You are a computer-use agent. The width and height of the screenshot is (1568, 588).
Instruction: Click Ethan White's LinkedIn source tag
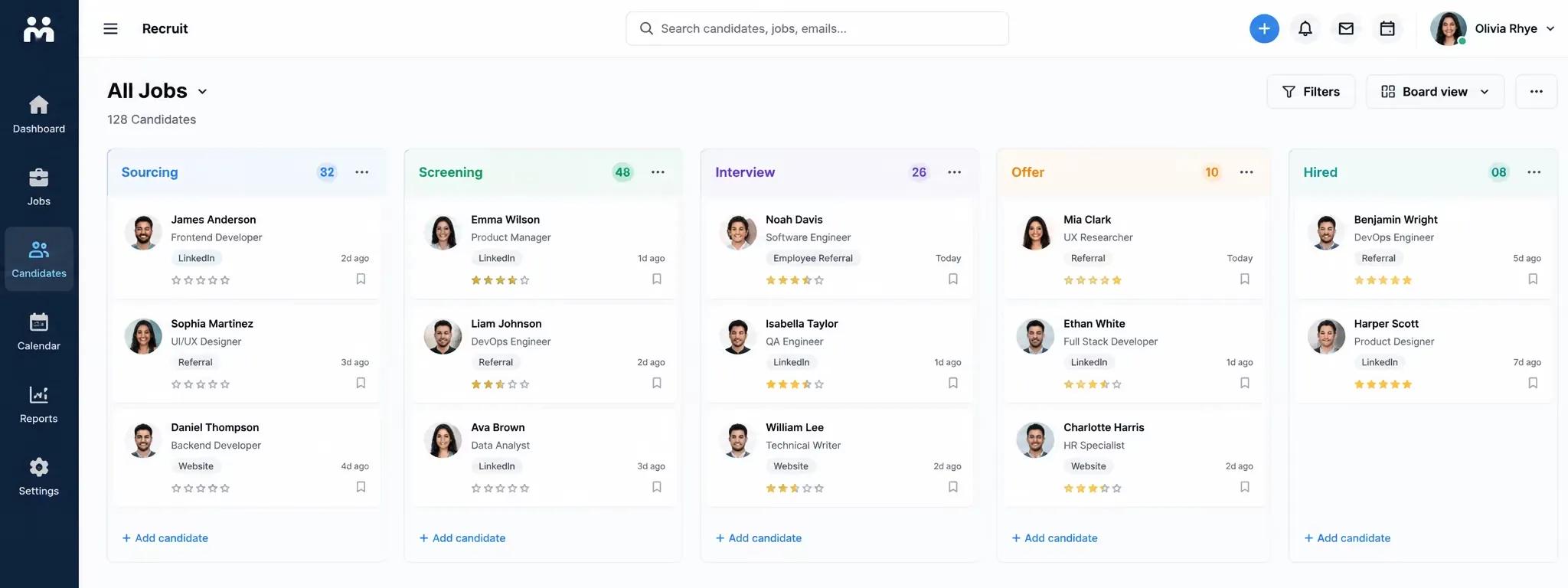tap(1089, 362)
